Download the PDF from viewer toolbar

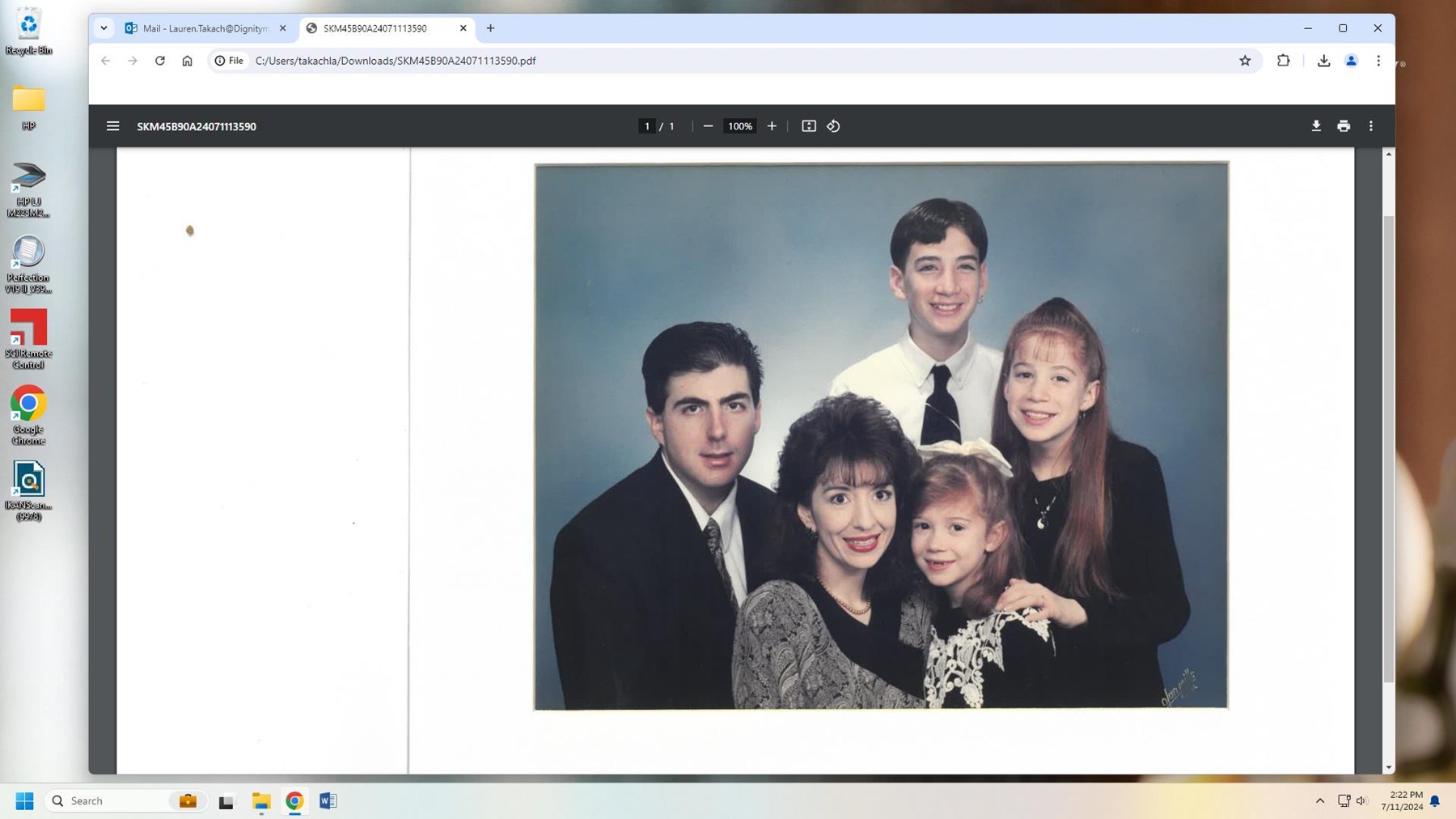[x=1316, y=126]
